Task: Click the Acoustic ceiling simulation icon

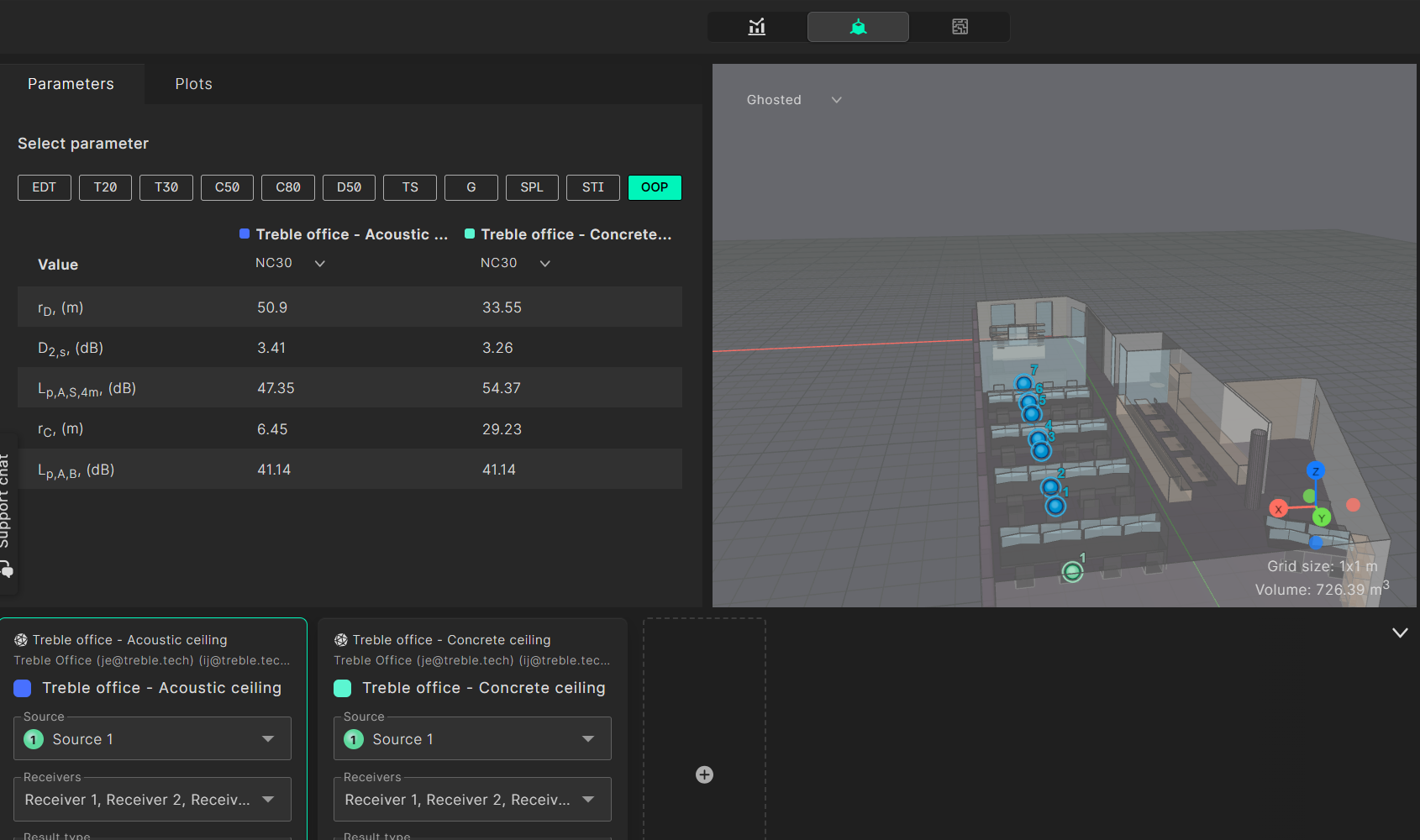Action: point(21,640)
